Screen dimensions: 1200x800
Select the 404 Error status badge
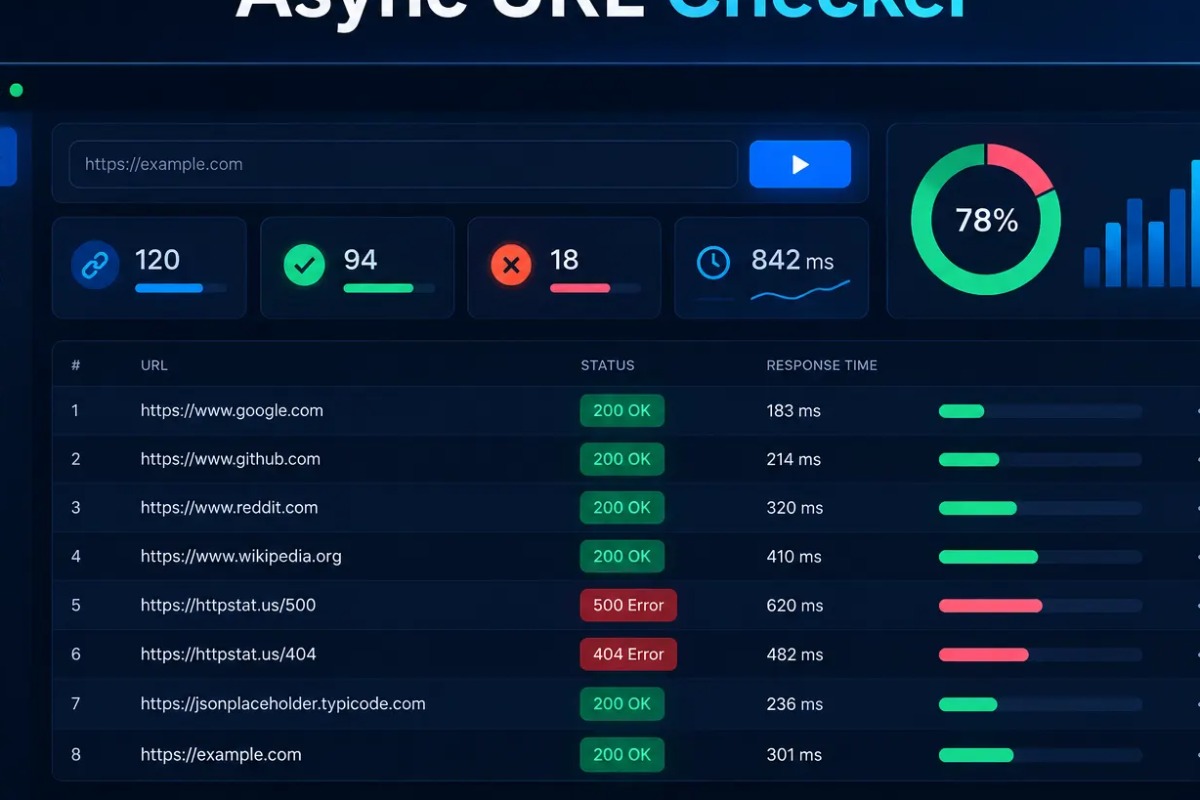pyautogui.click(x=628, y=654)
